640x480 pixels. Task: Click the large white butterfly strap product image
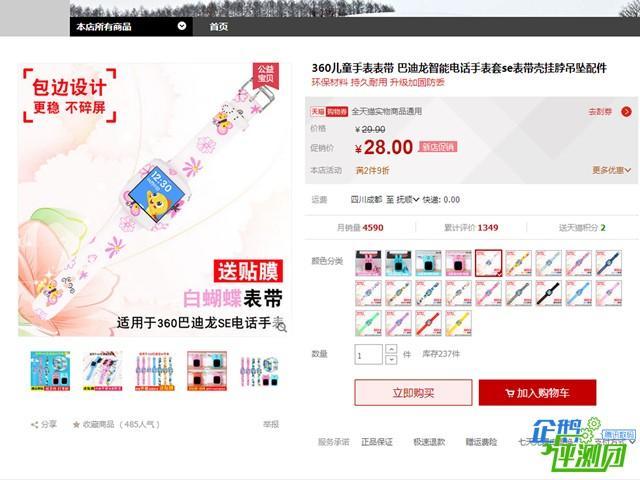pos(155,200)
